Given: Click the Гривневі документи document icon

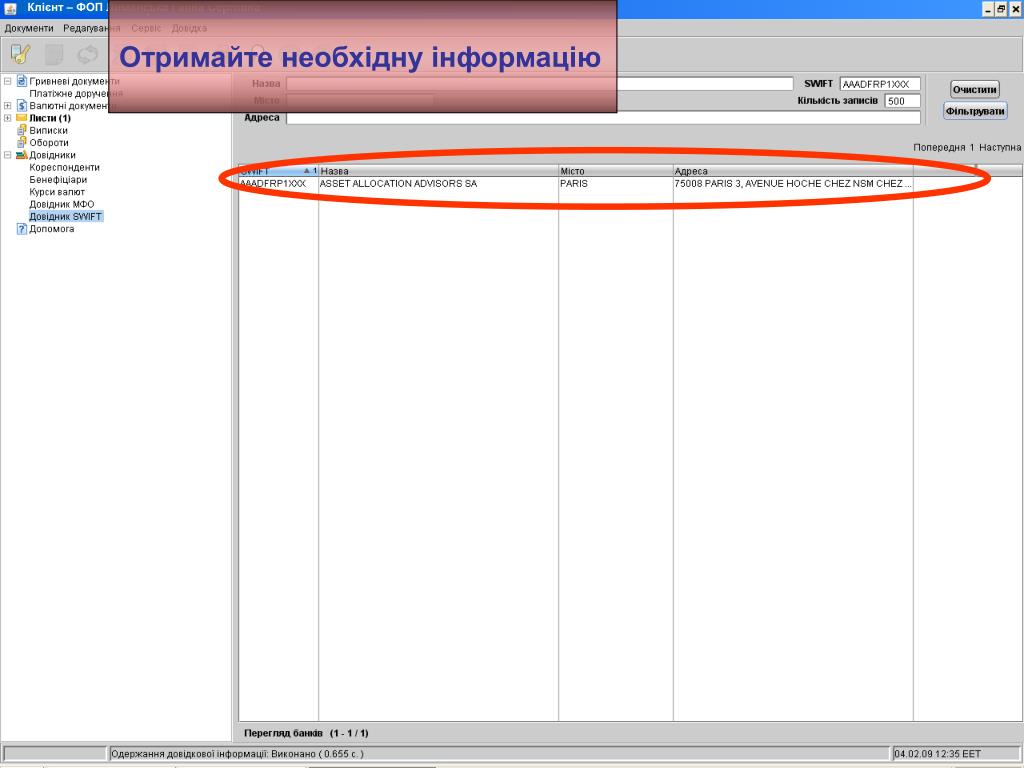Looking at the screenshot, I should pos(22,81).
